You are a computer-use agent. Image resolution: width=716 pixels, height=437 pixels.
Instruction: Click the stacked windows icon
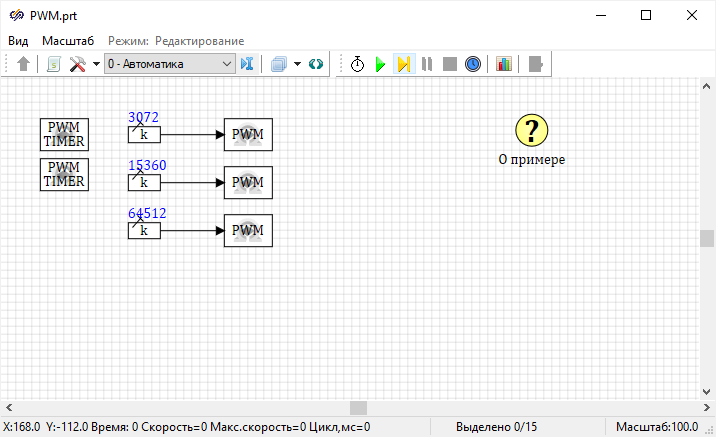[279, 64]
